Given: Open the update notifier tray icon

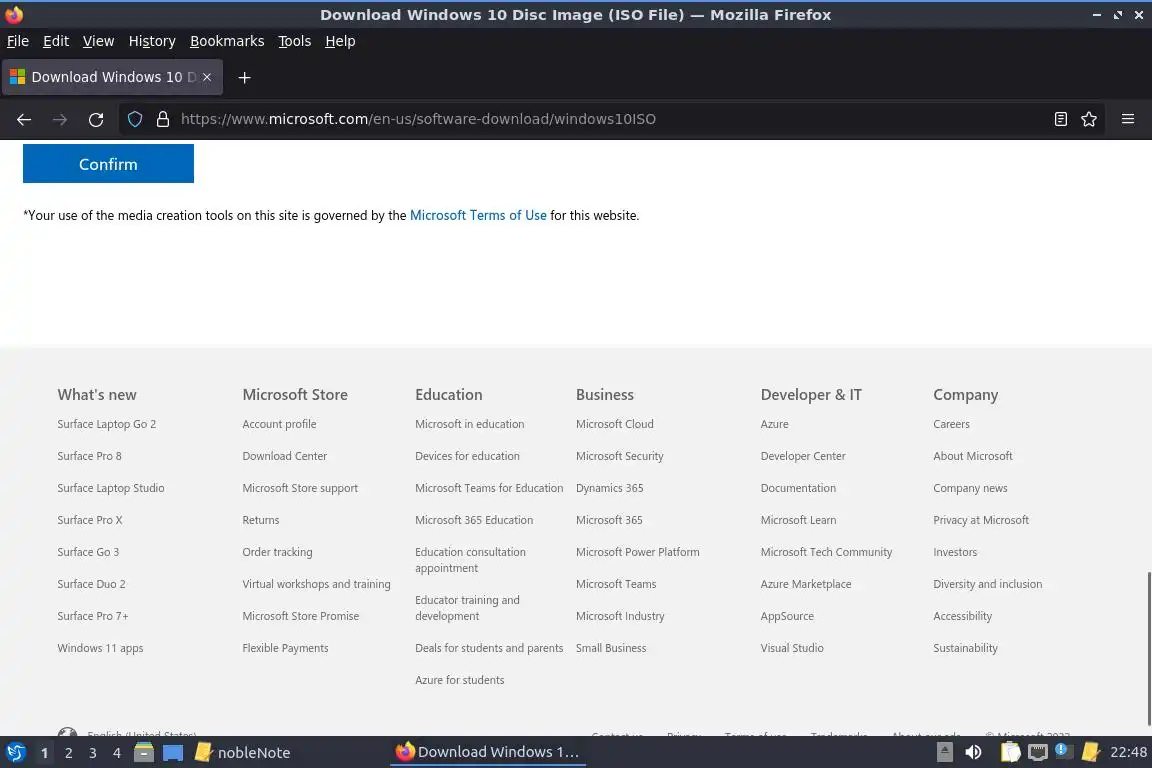Looking at the screenshot, I should coord(1062,750).
